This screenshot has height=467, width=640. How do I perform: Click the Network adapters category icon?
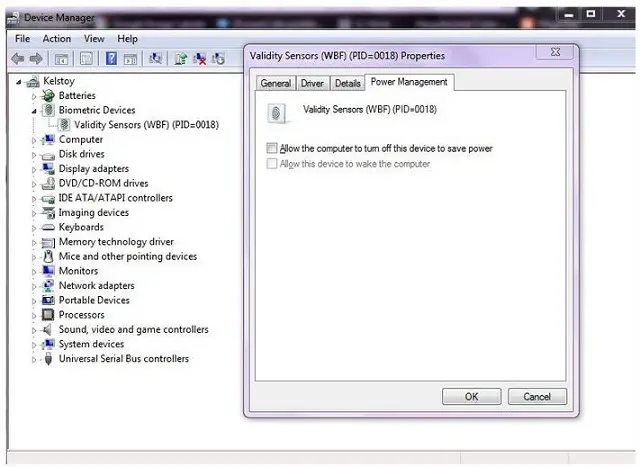coord(49,285)
